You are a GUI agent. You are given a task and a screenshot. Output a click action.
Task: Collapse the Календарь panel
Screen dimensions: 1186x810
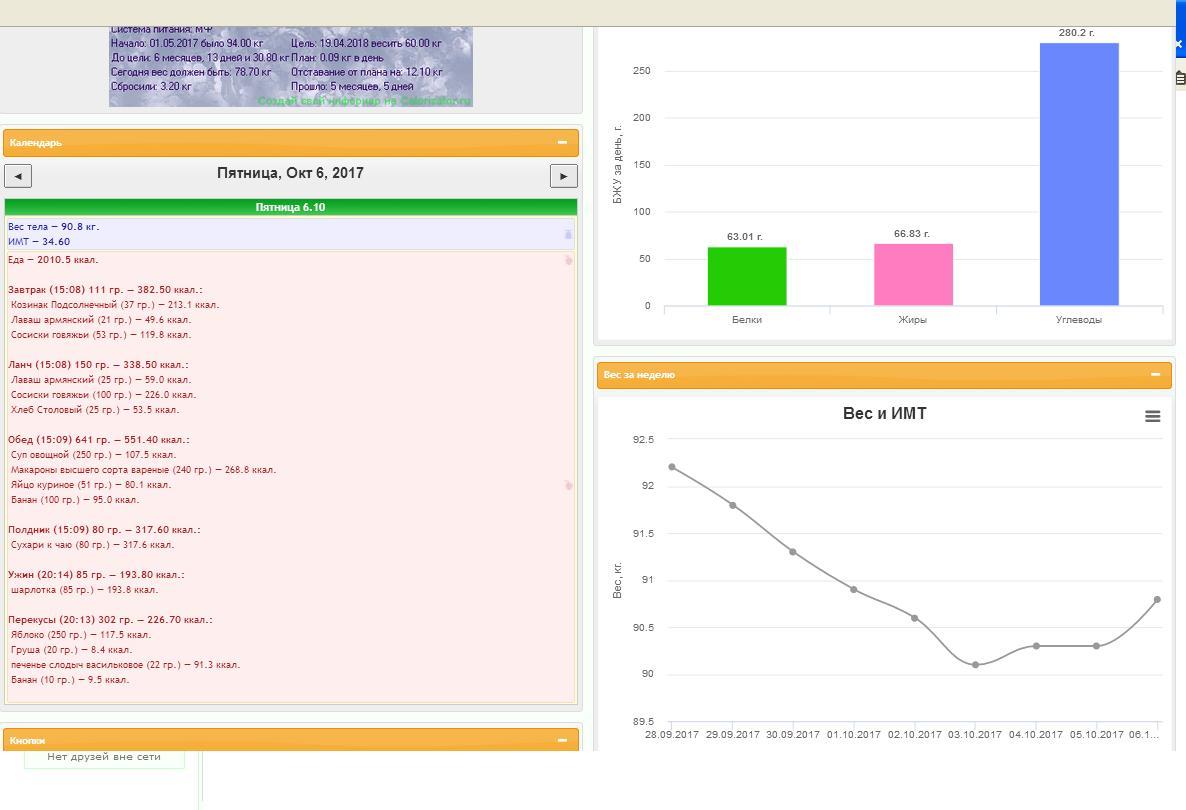click(x=562, y=143)
